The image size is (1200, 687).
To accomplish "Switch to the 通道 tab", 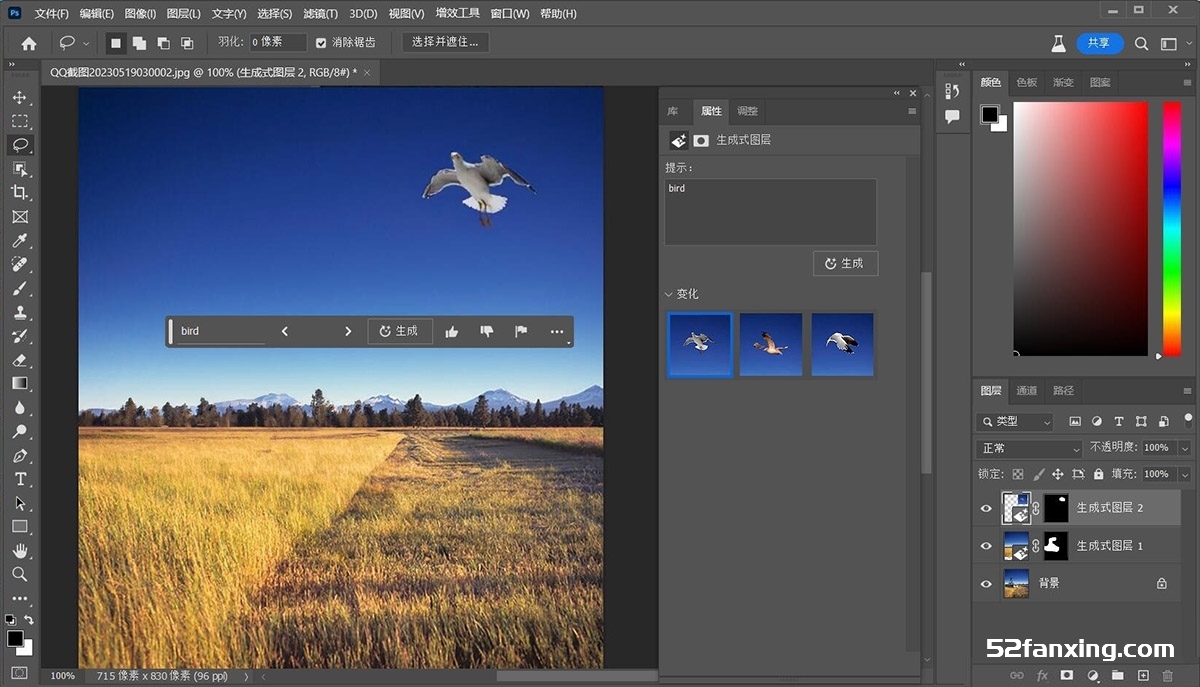I will point(1027,391).
